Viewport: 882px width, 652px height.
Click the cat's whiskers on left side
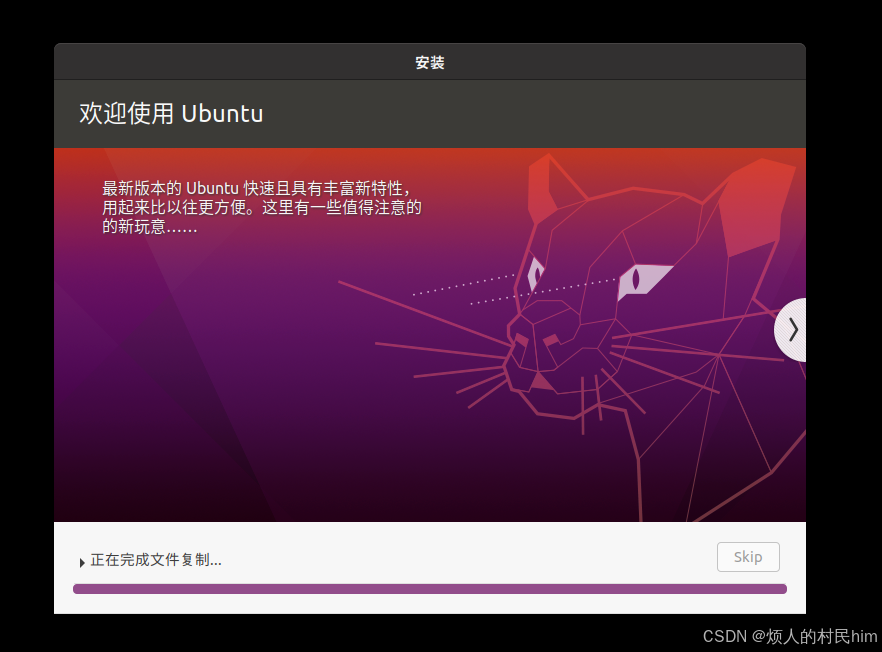[440, 355]
